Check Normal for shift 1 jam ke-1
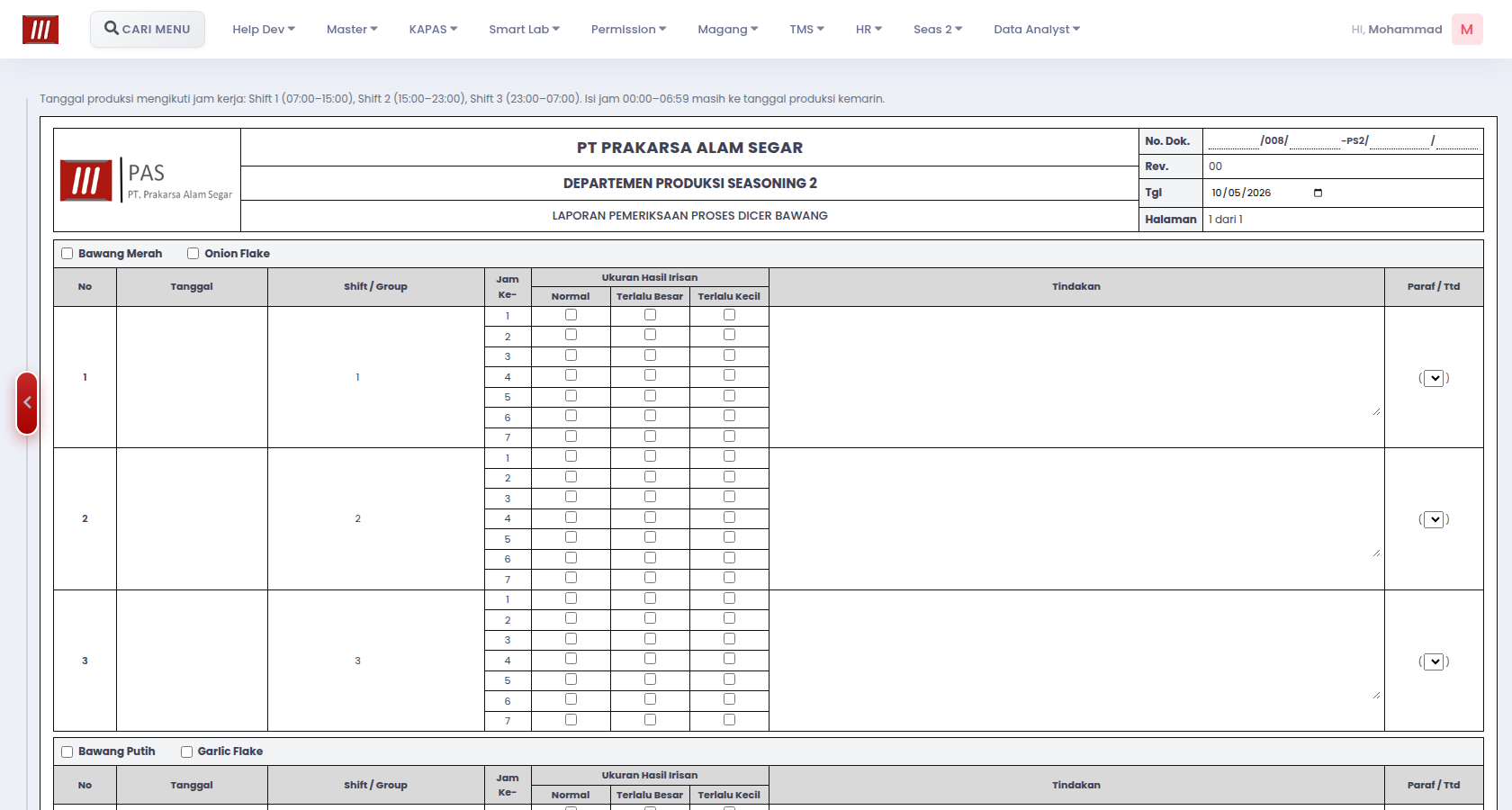The height and width of the screenshot is (810, 1512). (x=571, y=315)
